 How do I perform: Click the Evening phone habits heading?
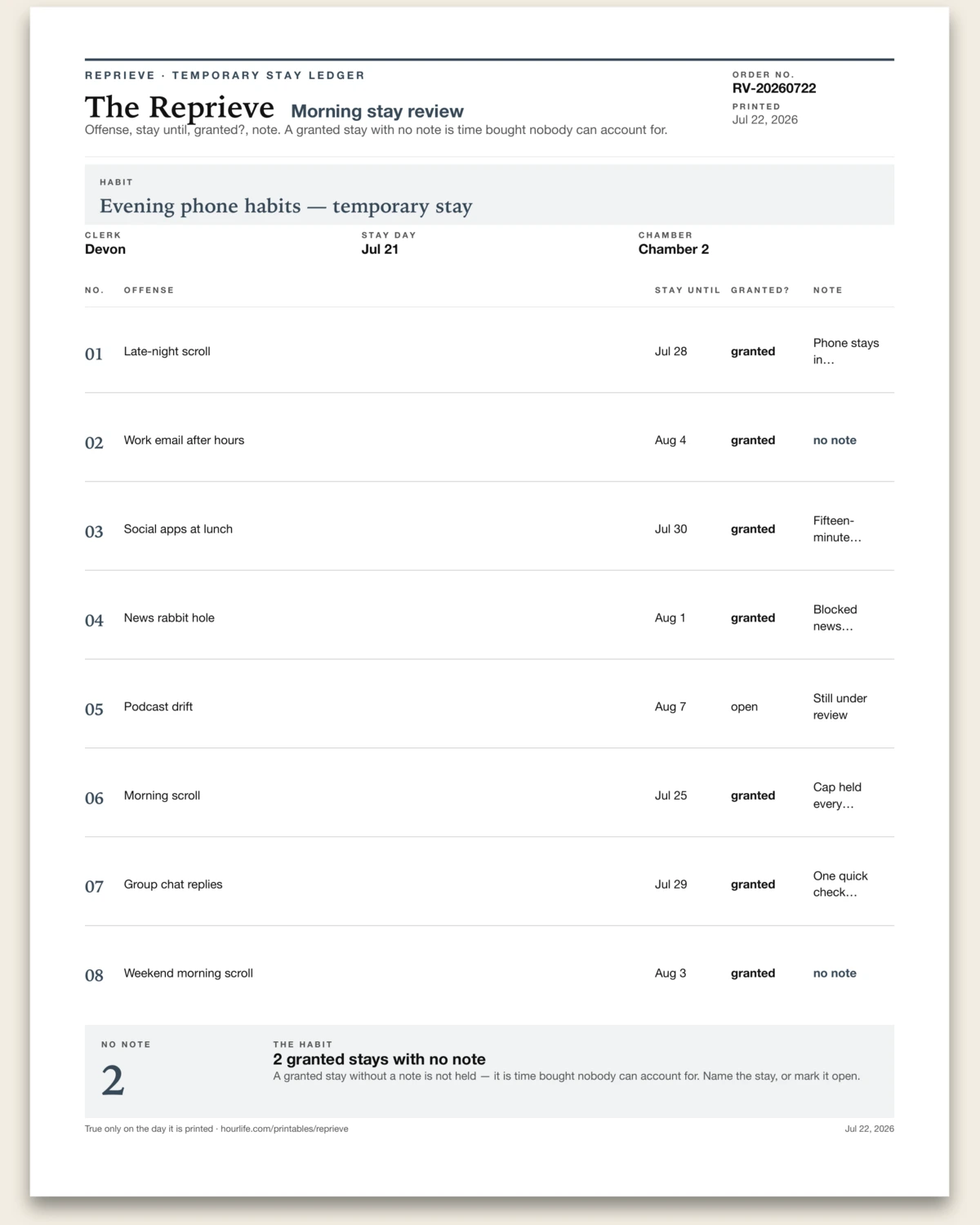point(286,206)
